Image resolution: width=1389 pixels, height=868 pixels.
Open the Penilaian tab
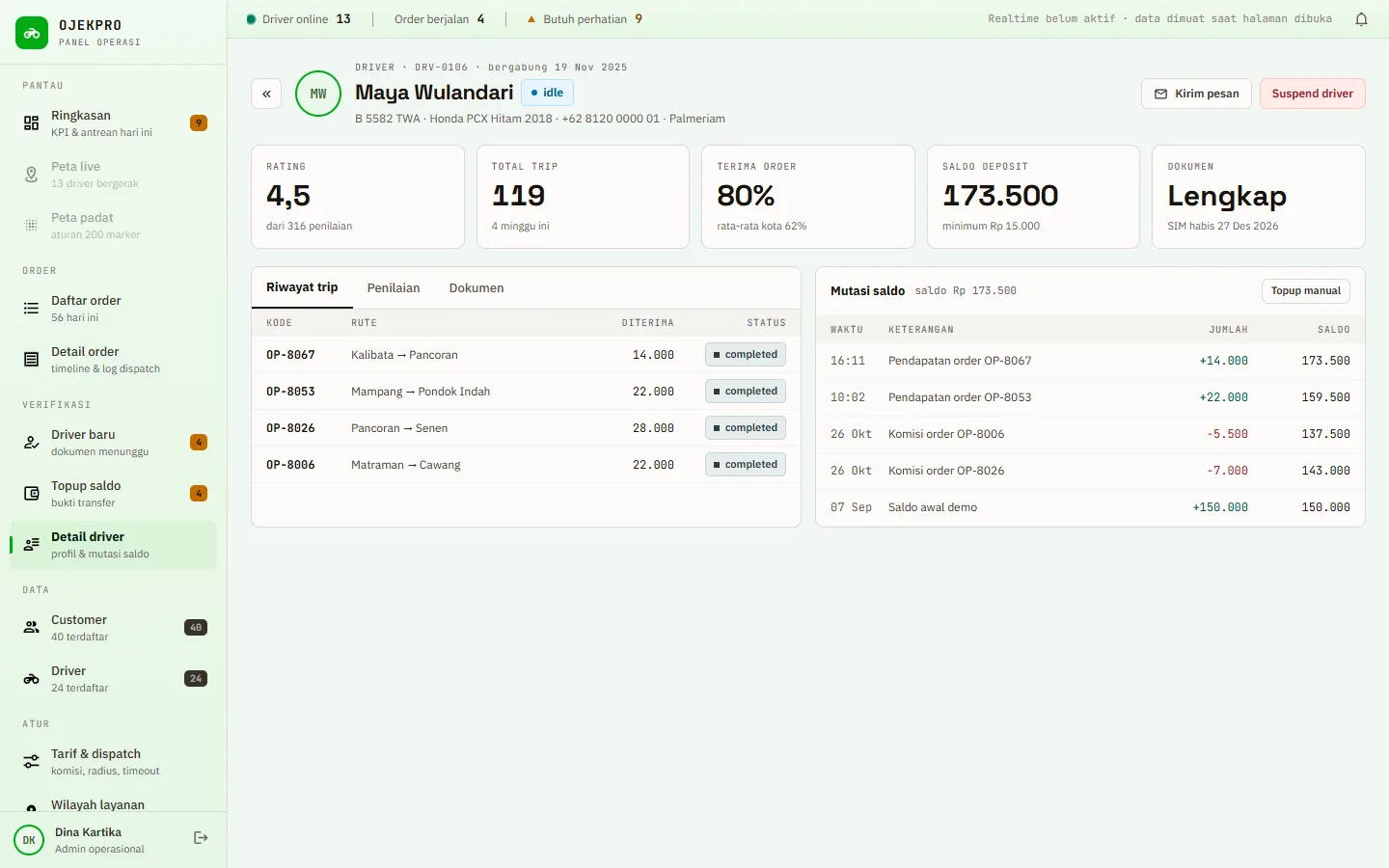tap(394, 287)
